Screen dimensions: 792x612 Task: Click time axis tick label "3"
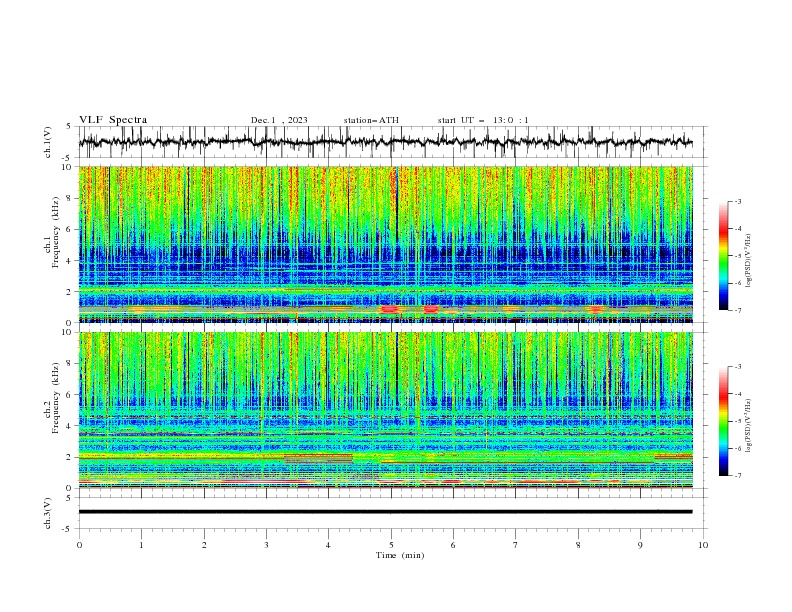tap(266, 545)
